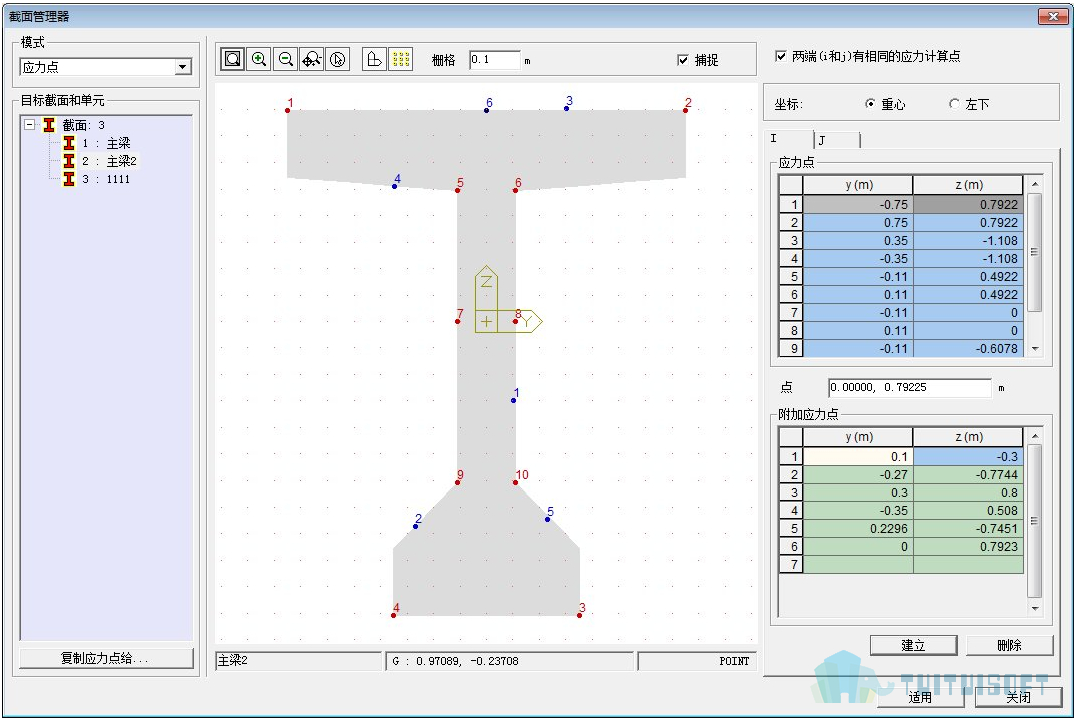Image resolution: width=1074 pixels, height=721 pixels.
Task: Select the pan/zoom move tool icon
Action: (312, 60)
